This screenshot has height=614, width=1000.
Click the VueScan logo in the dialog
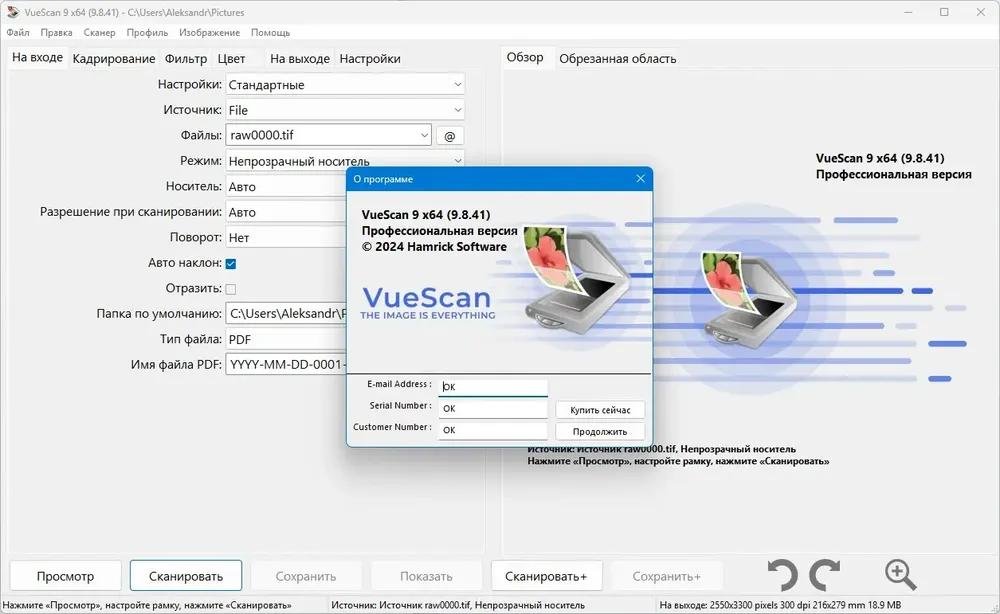tap(427, 303)
